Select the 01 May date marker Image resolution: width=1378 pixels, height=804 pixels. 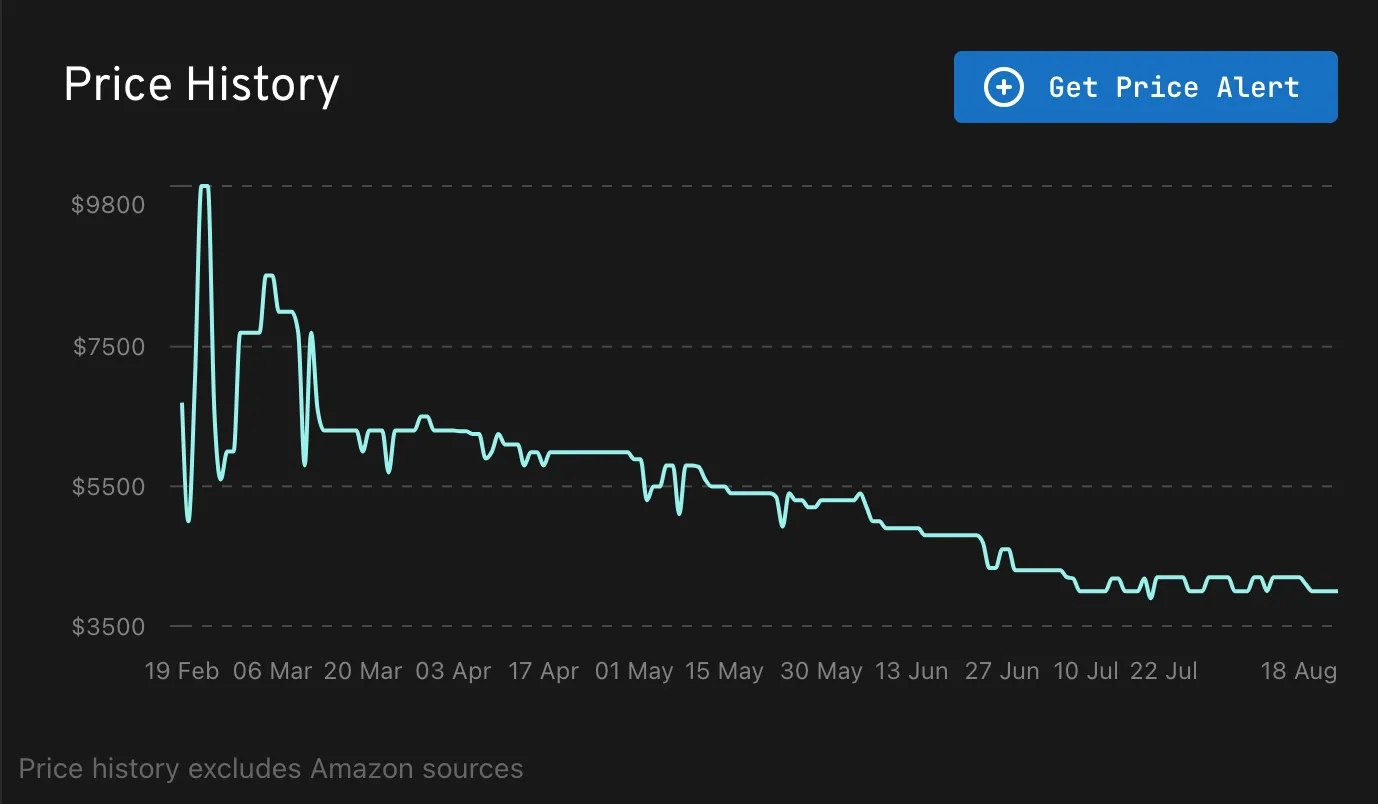coord(634,671)
